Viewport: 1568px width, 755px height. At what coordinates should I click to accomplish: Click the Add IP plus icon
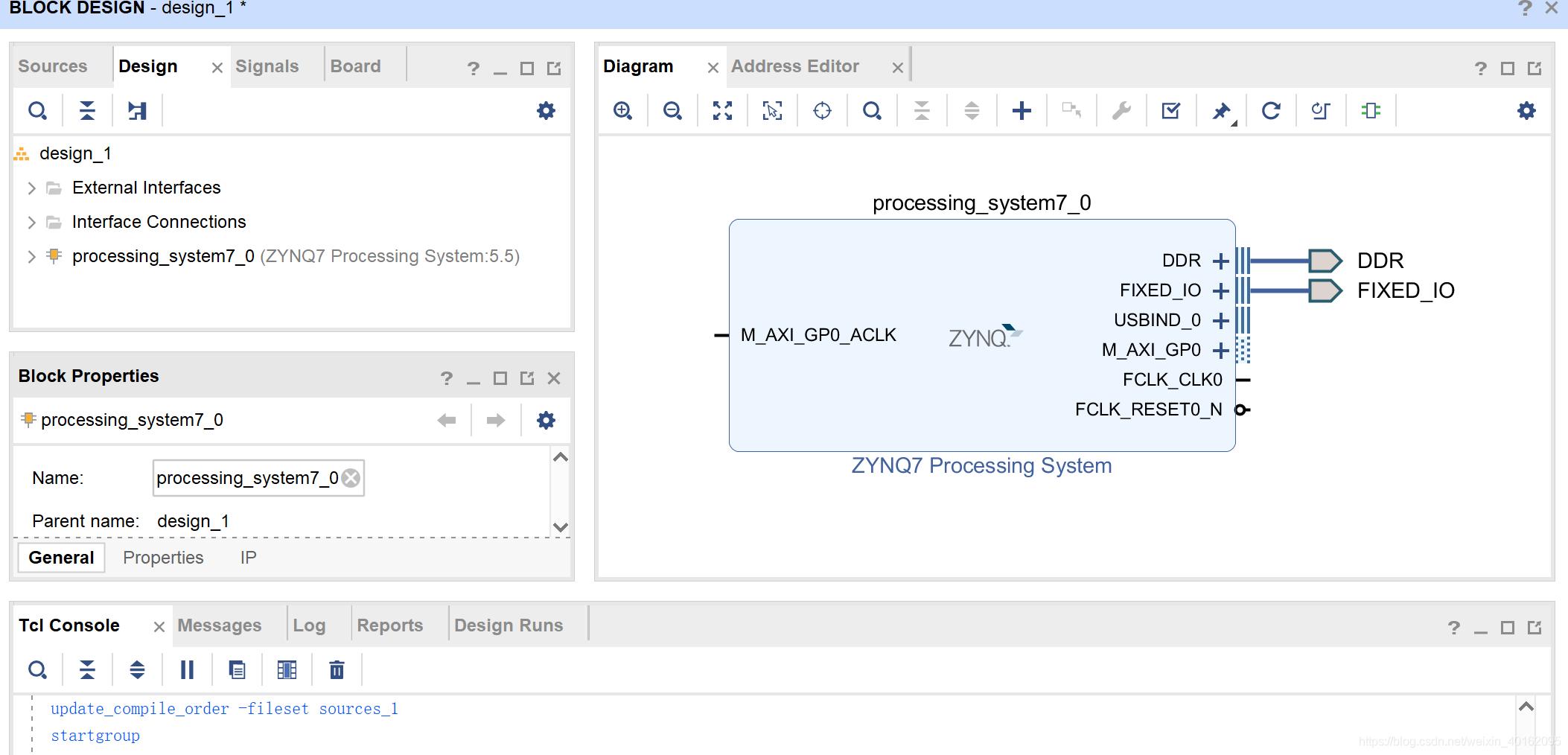tap(1022, 111)
